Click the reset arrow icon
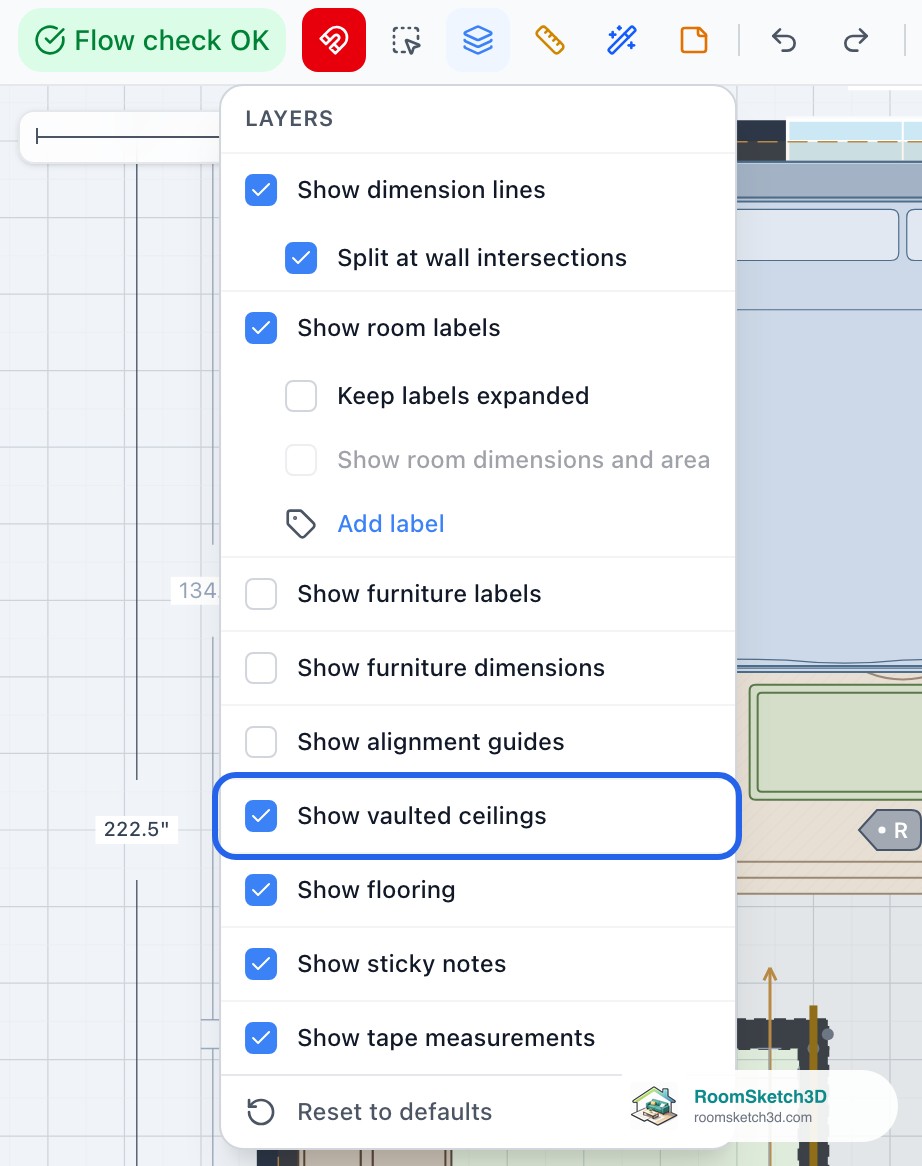 click(261, 1112)
